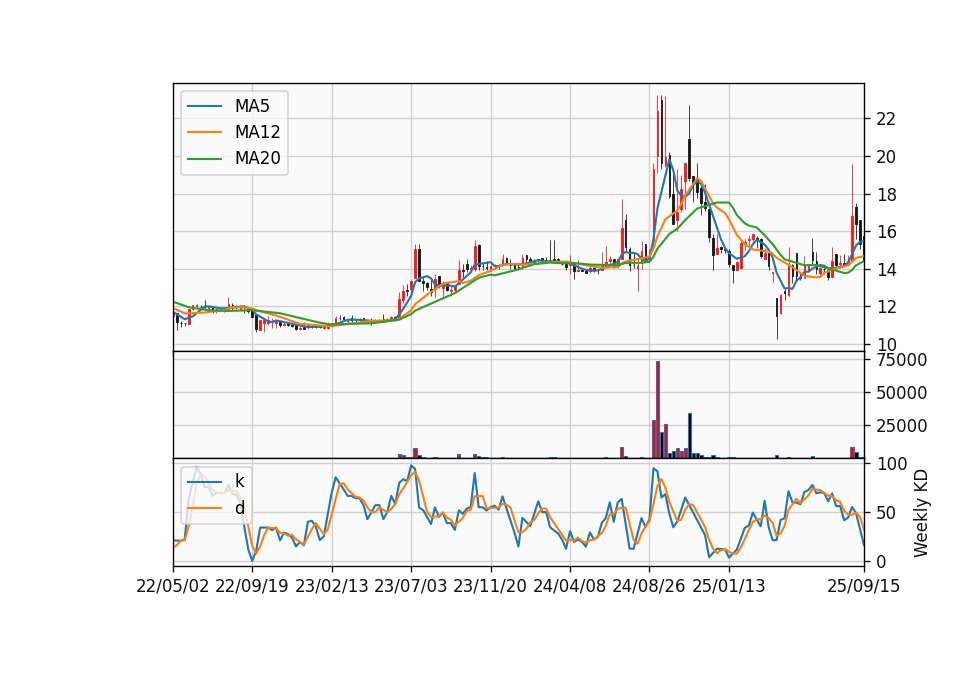Click the volume axis value 25000
Image resolution: width=960 pixels, height=690 pixels.
901,426
